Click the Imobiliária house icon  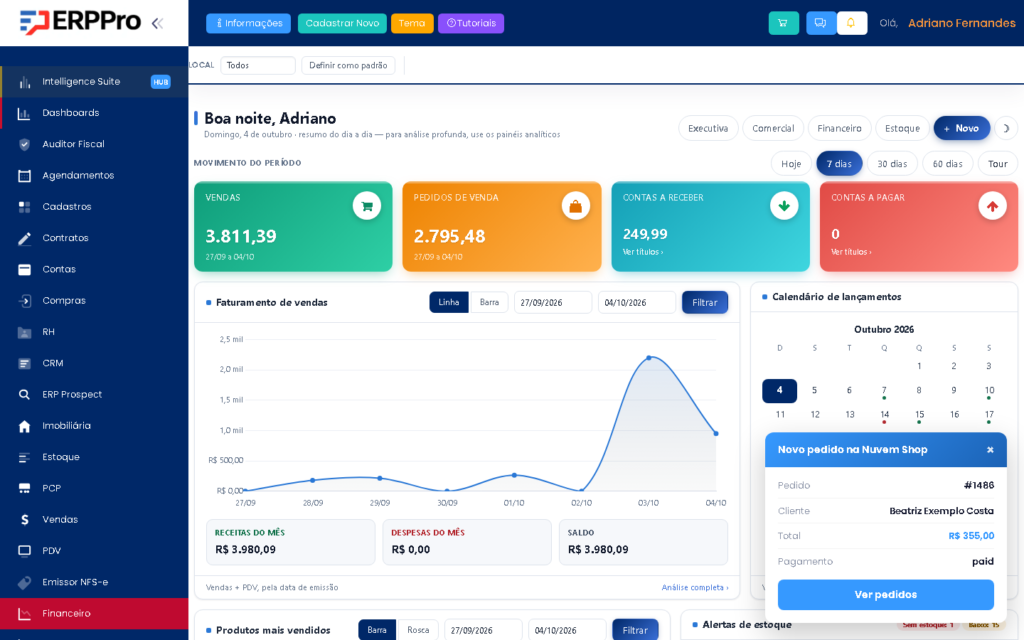pyautogui.click(x=24, y=426)
